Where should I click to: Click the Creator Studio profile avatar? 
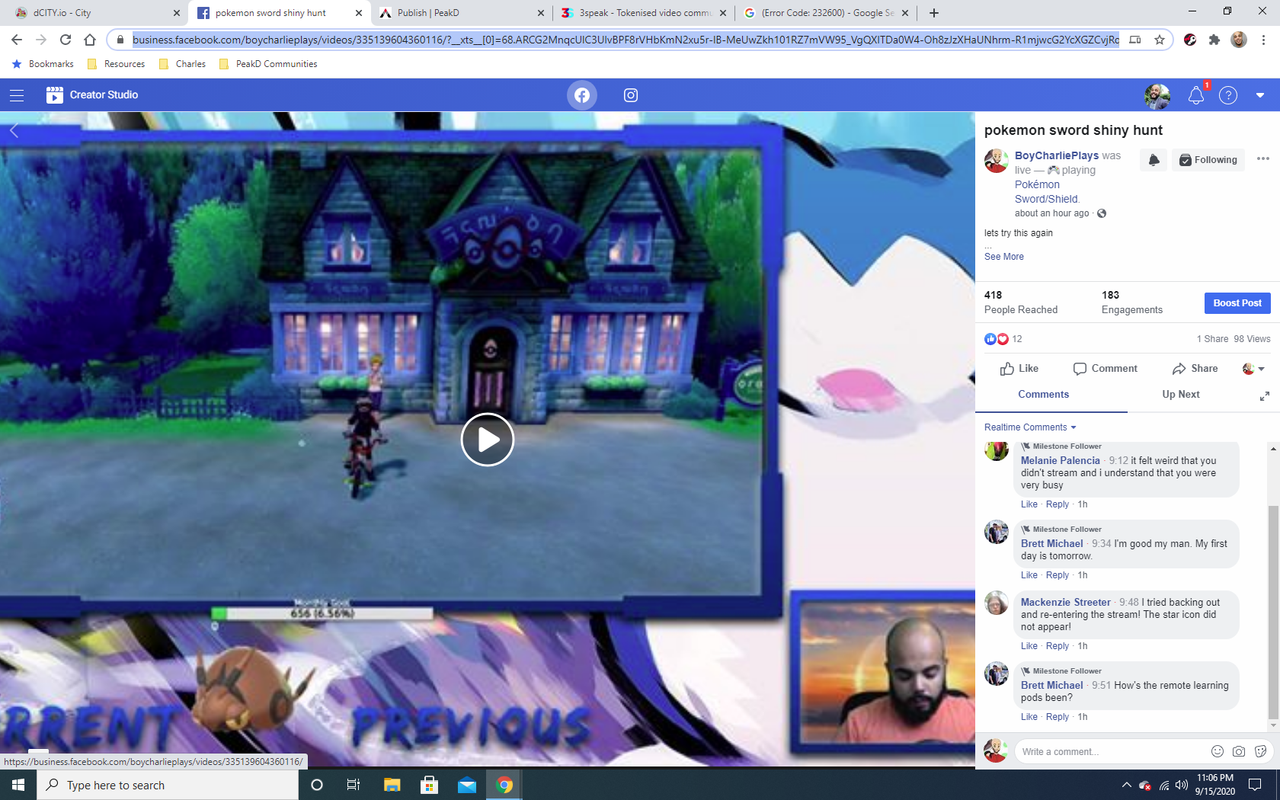(x=1157, y=95)
